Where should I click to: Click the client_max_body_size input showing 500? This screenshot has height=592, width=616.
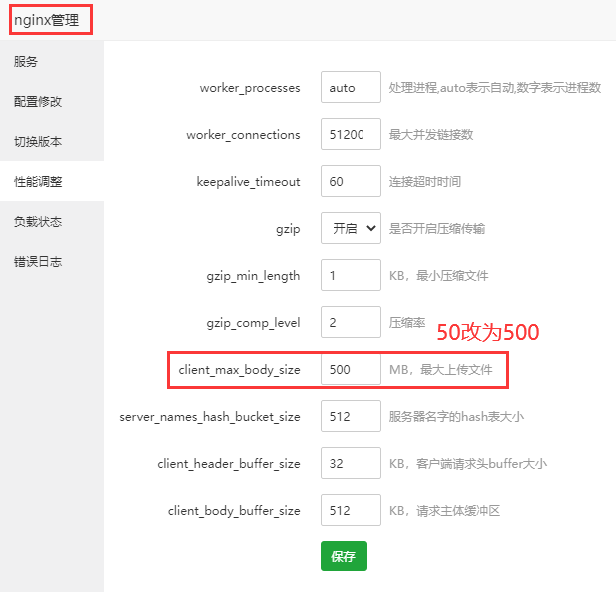tap(351, 369)
